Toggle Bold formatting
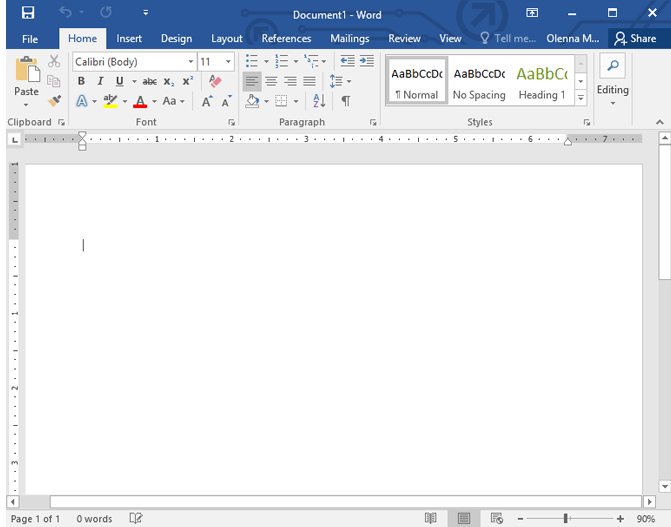Viewport: 671px width, 527px height. [x=82, y=81]
